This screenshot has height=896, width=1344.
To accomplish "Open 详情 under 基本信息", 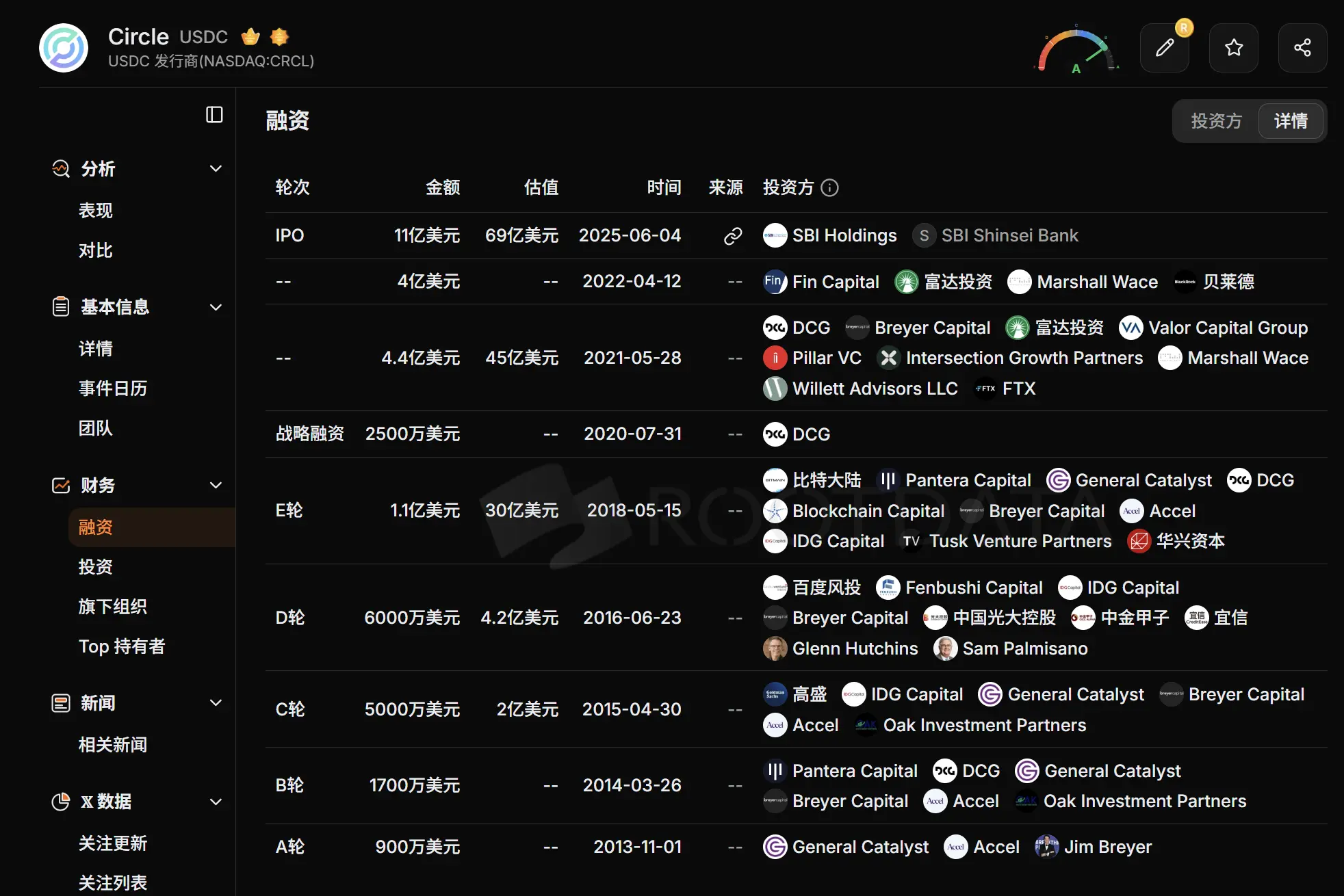I will click(x=96, y=349).
